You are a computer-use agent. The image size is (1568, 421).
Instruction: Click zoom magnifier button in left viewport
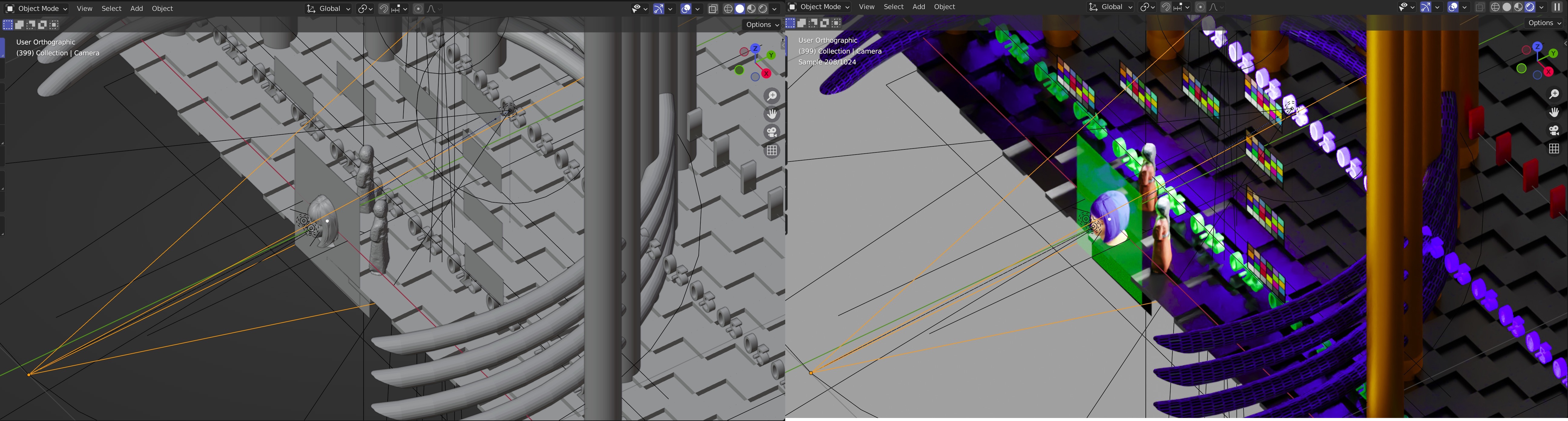(x=772, y=96)
